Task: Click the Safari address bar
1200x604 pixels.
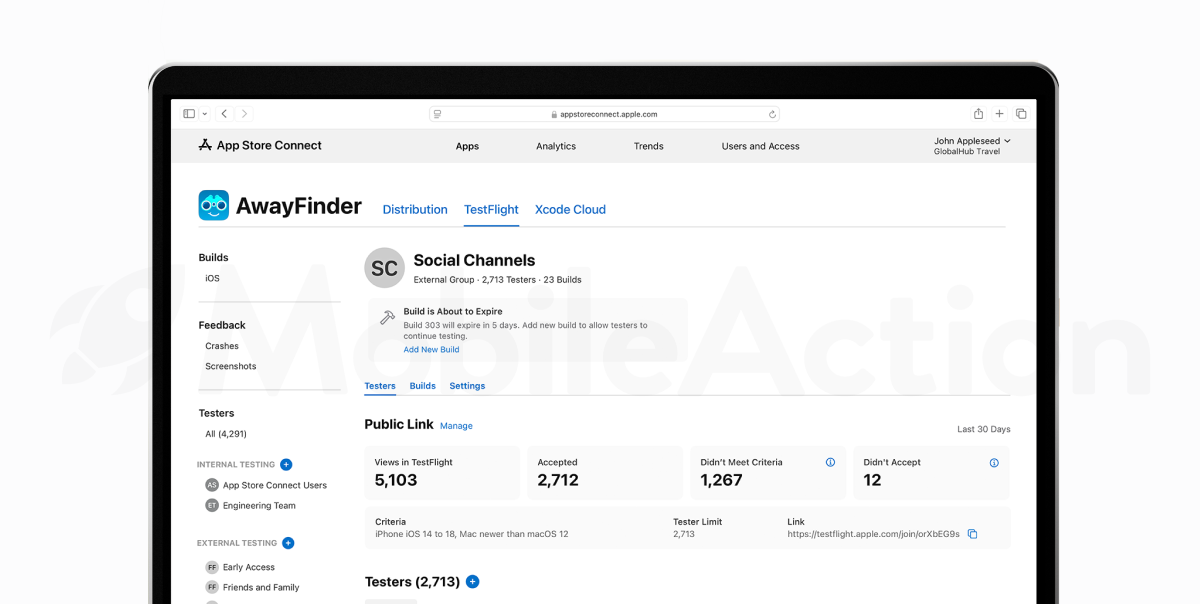Action: (x=604, y=114)
